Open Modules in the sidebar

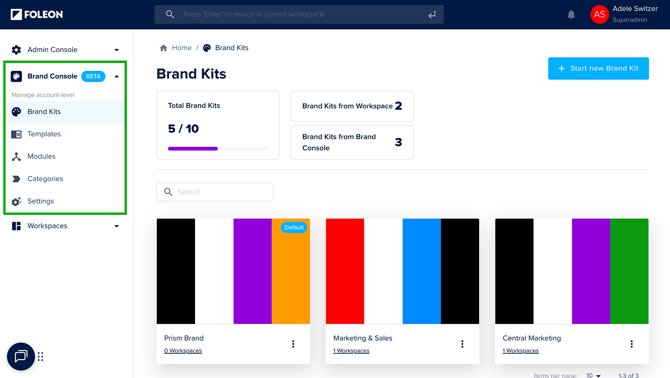pos(65,157)
